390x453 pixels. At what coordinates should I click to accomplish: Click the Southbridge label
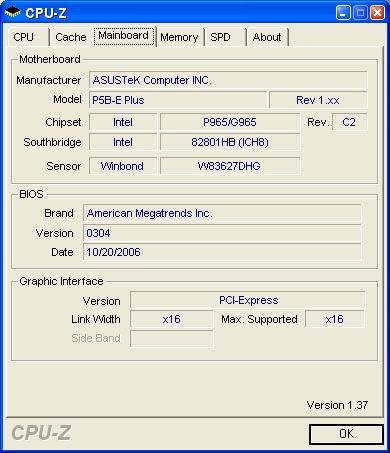(x=52, y=142)
